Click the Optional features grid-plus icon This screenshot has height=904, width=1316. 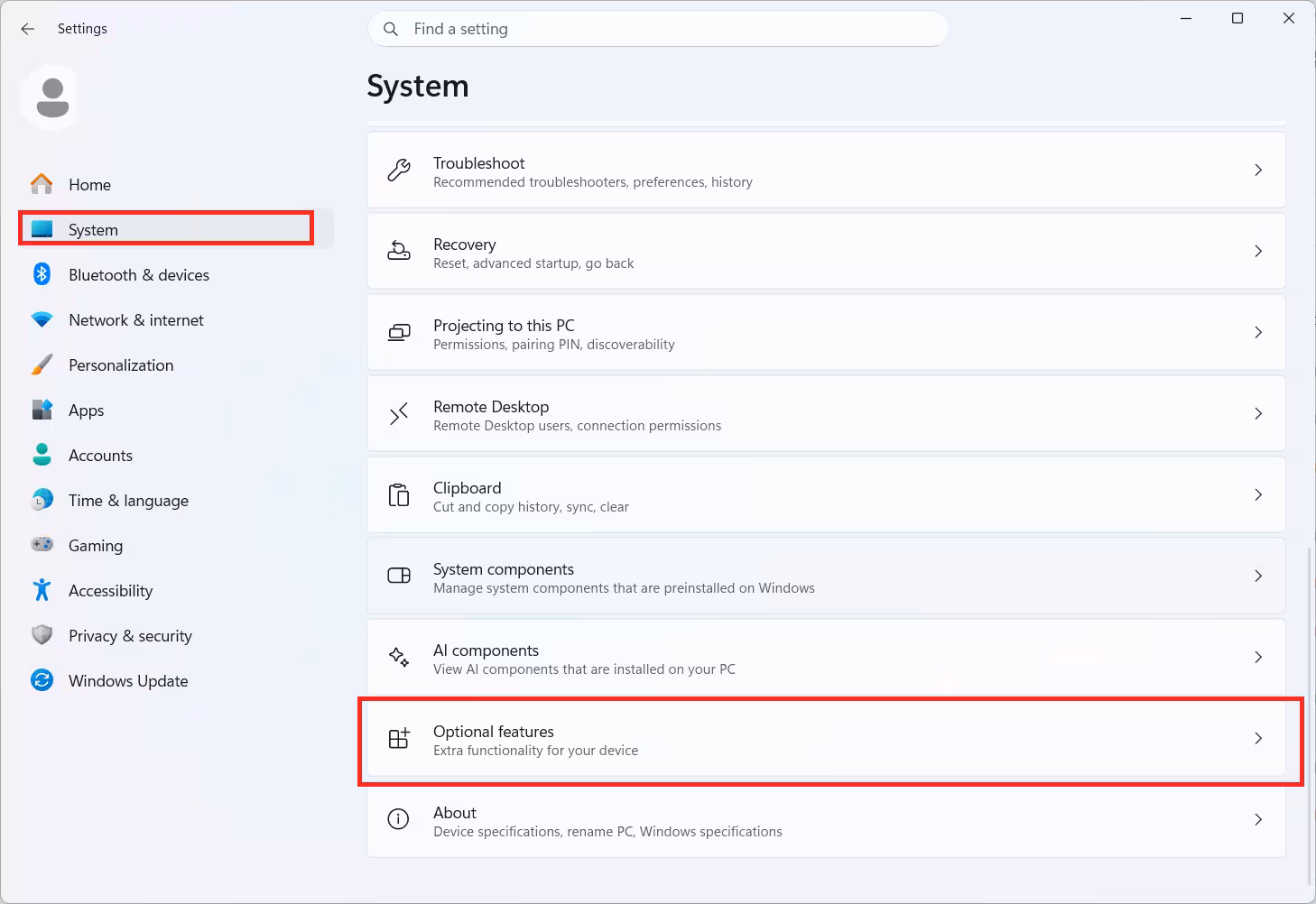pyautogui.click(x=399, y=738)
